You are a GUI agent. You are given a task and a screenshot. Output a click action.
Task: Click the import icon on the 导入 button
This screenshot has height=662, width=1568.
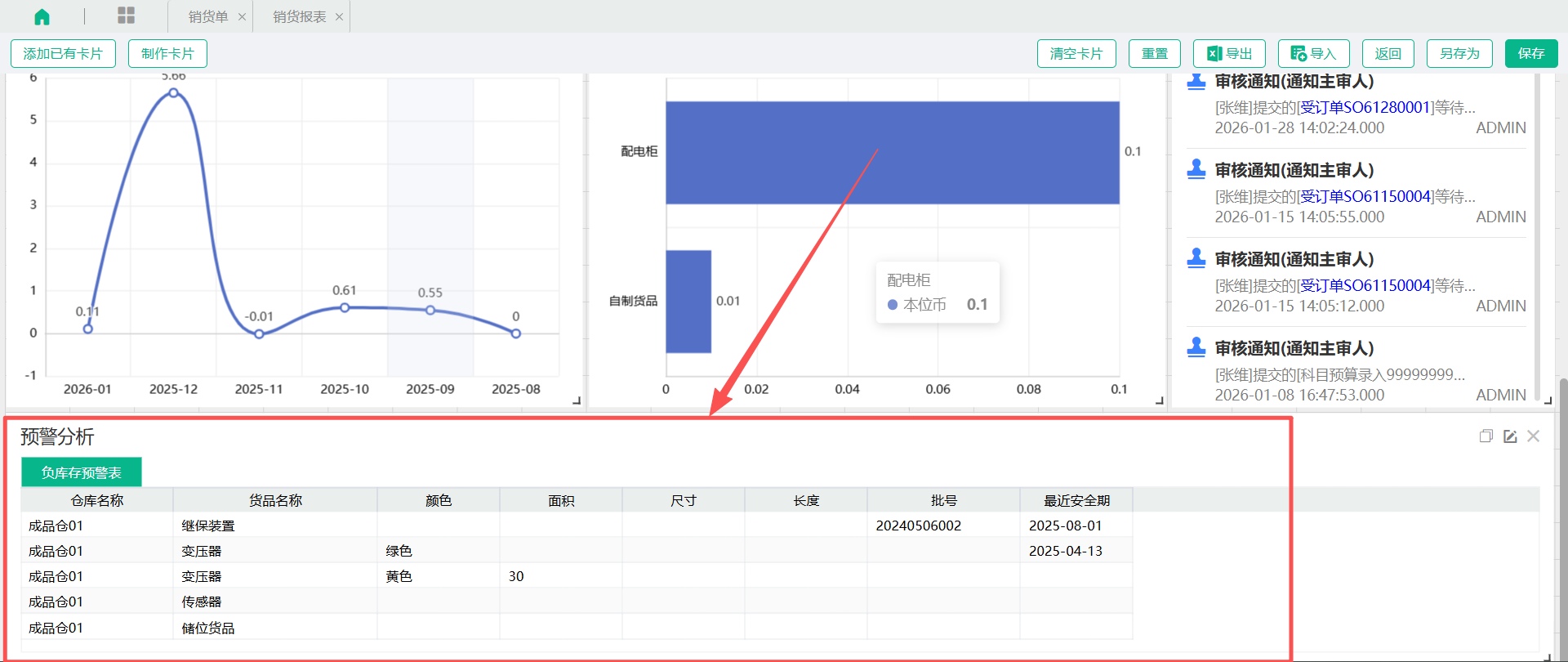click(1298, 54)
